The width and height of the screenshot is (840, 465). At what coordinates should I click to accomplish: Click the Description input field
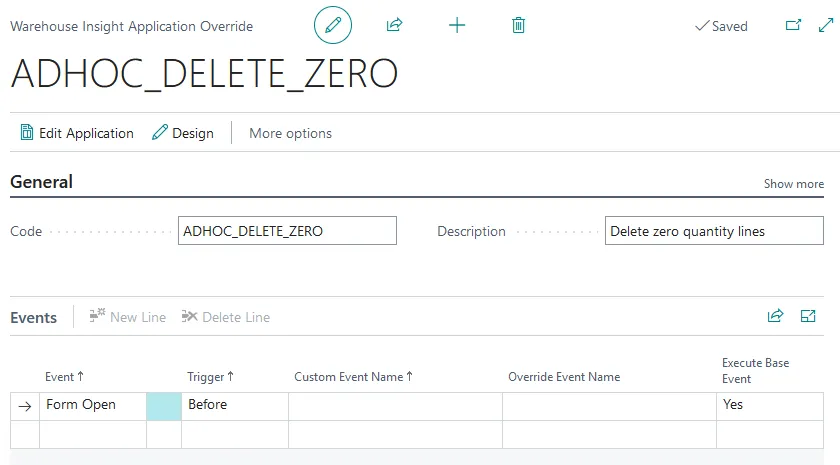pyautogui.click(x=714, y=231)
